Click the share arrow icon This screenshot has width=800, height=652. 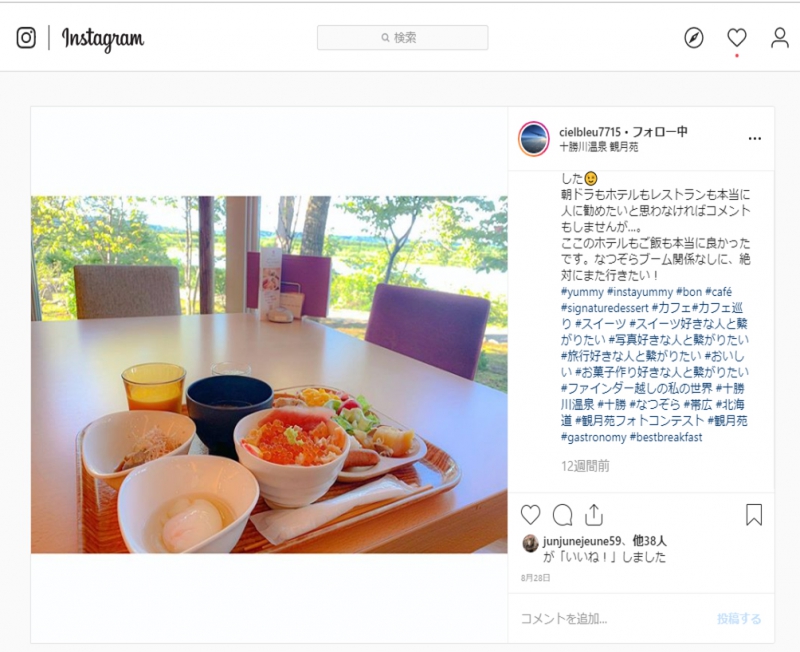[x=594, y=515]
